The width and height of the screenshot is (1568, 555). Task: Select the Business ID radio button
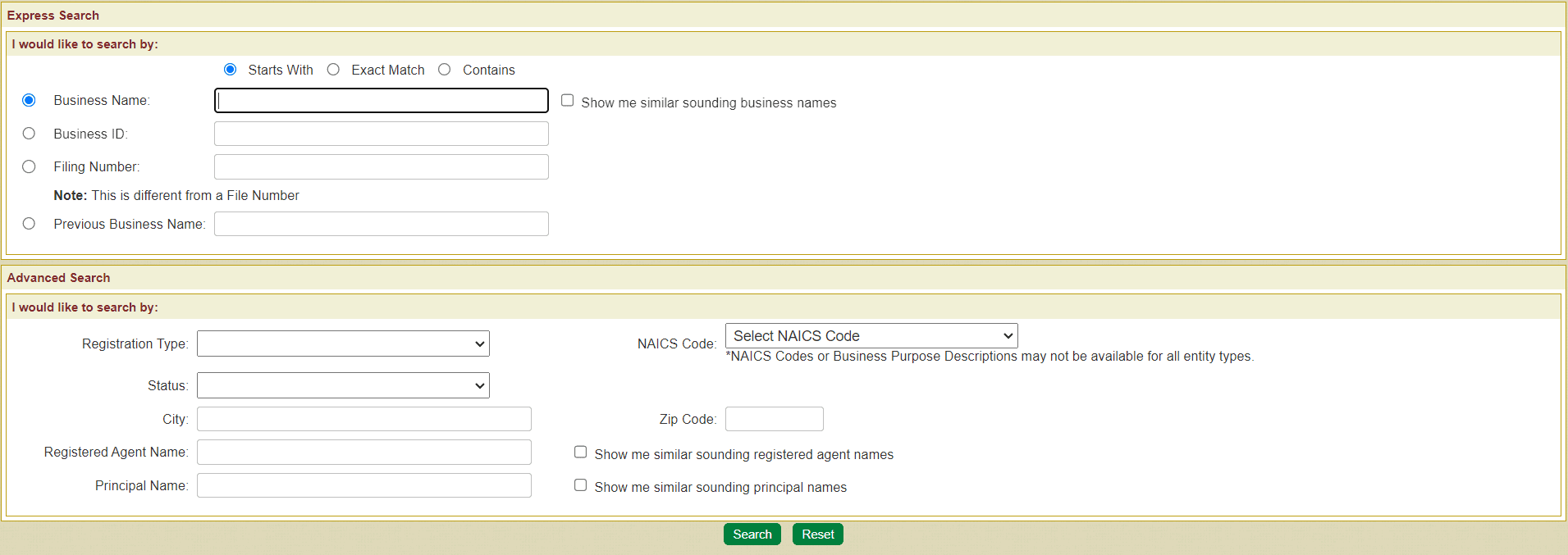coord(30,134)
